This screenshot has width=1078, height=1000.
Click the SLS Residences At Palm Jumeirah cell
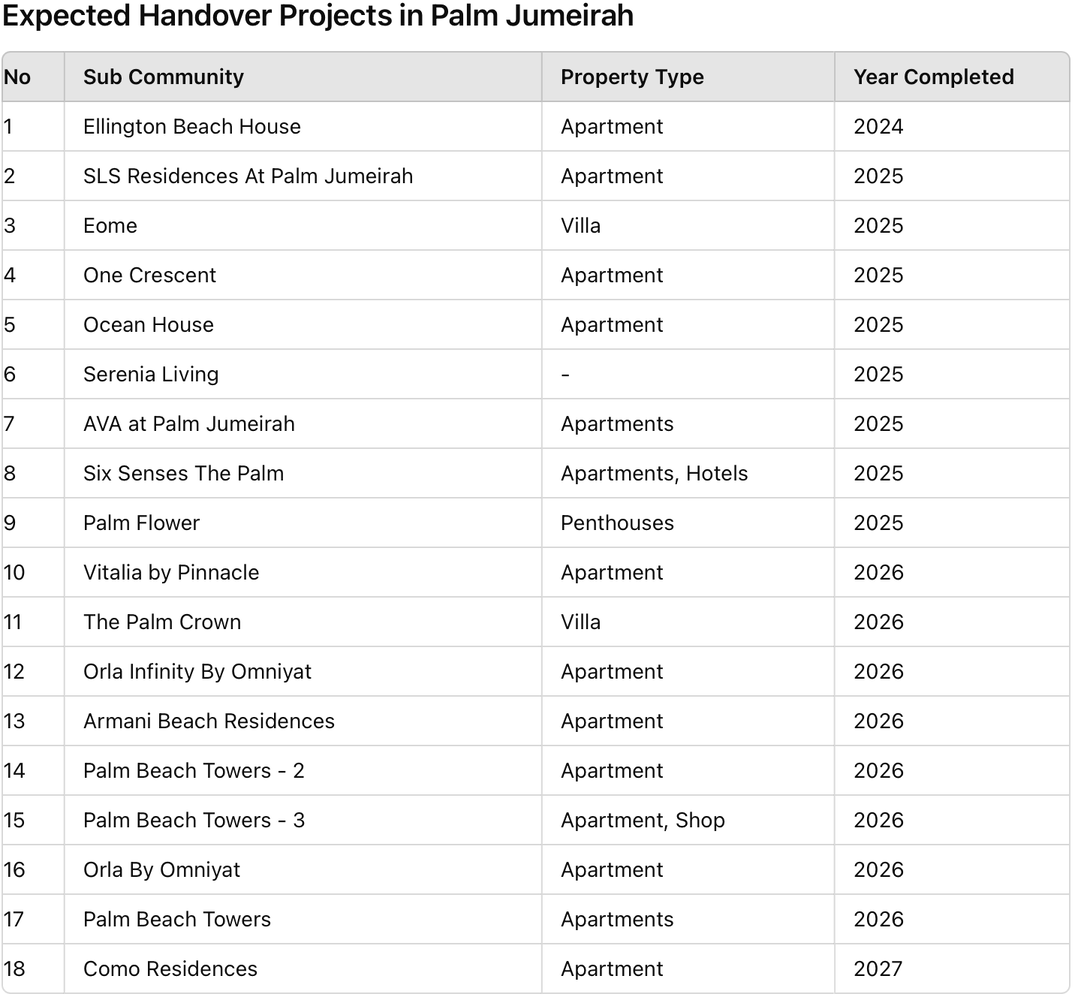[x=302, y=176]
